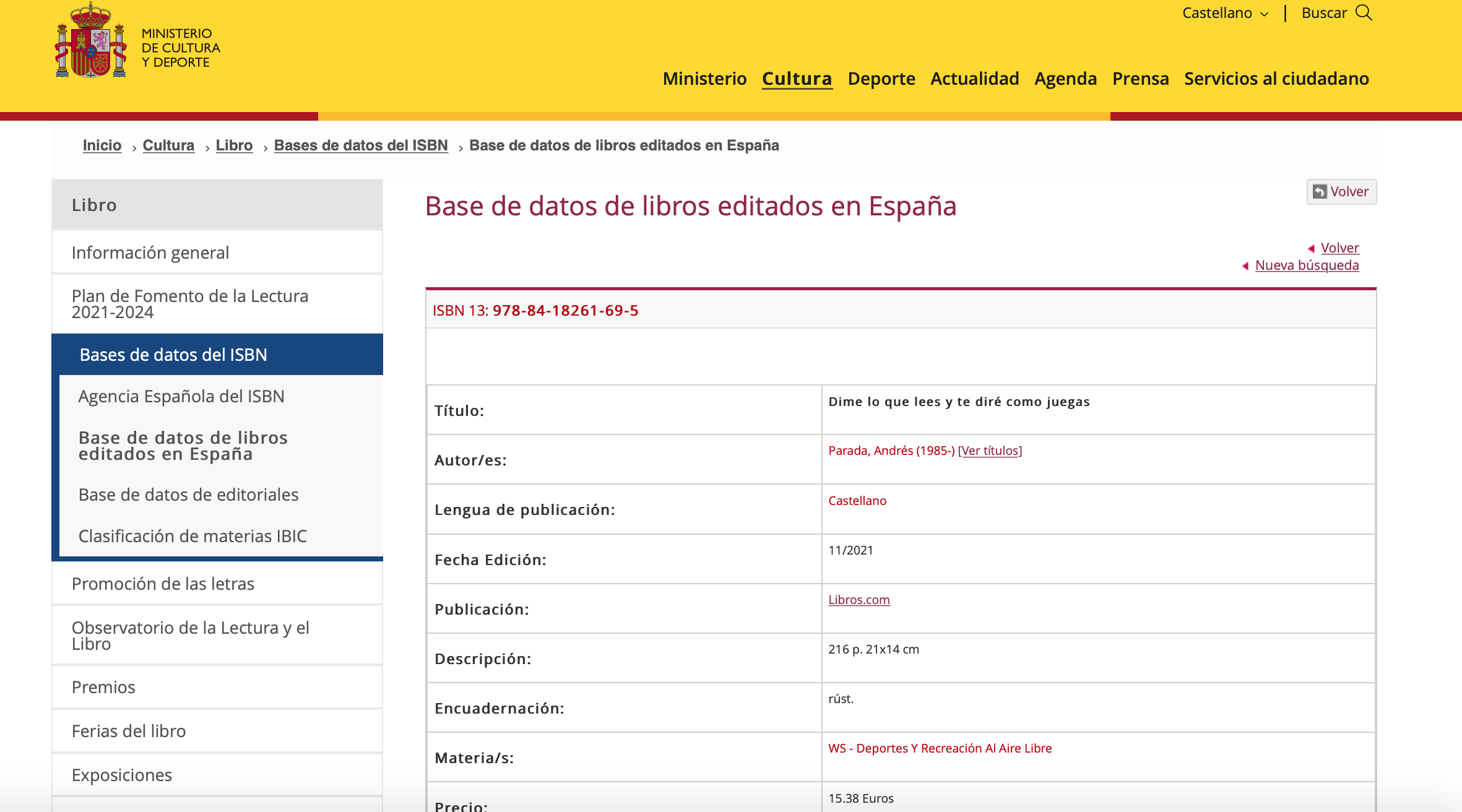
Task: Select Base de datos de editoriales
Action: click(188, 495)
